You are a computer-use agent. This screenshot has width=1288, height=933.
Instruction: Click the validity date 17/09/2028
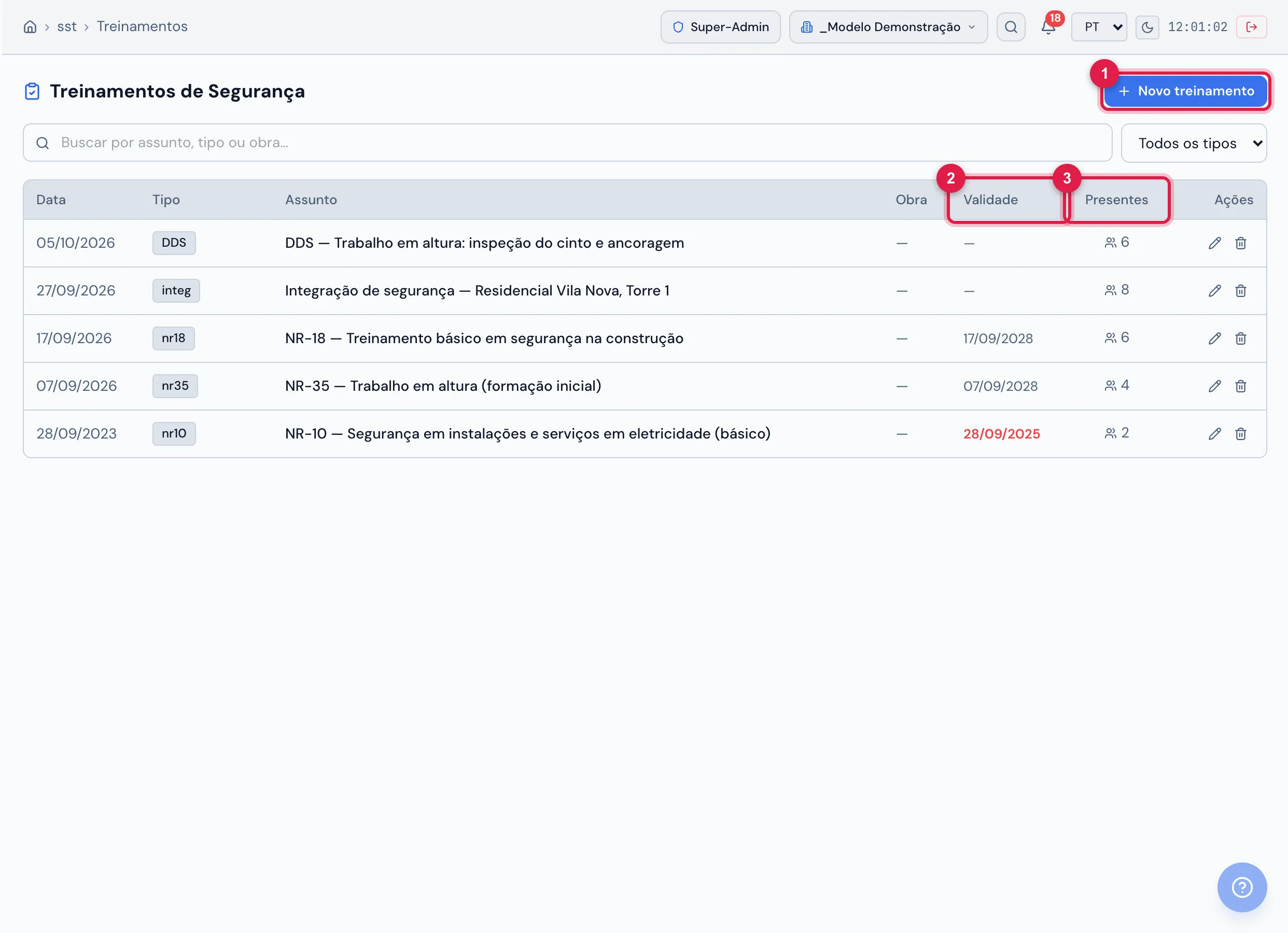tap(998, 338)
